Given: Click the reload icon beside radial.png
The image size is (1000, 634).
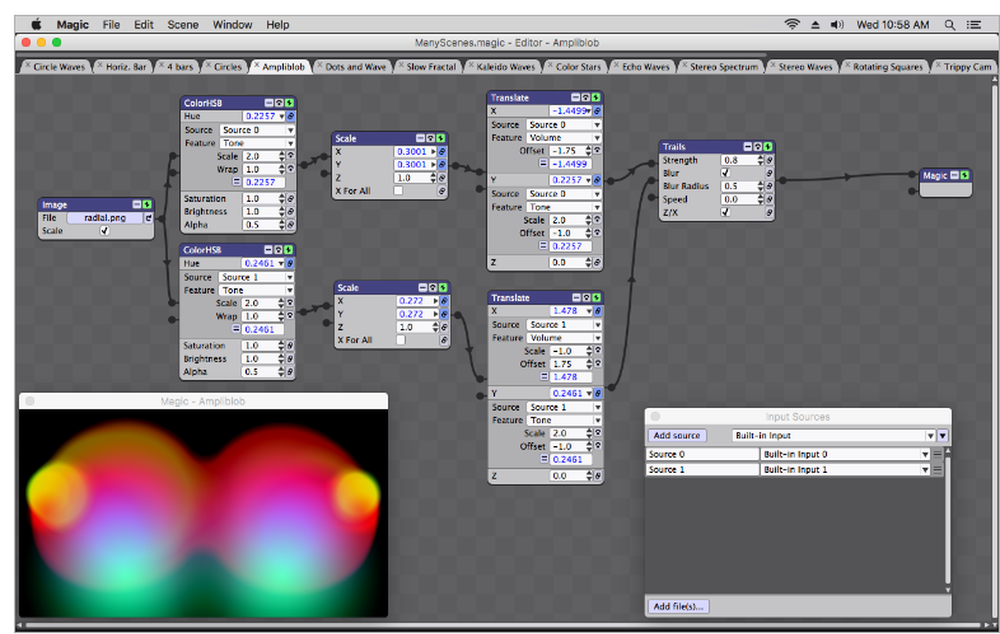Looking at the screenshot, I should click(x=148, y=217).
